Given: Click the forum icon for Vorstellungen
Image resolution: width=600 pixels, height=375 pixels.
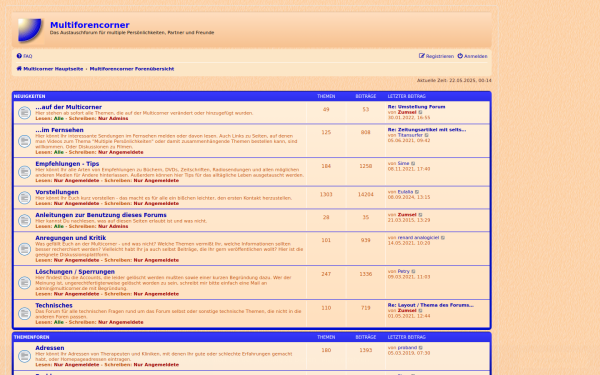Looking at the screenshot, I should 24,198.
